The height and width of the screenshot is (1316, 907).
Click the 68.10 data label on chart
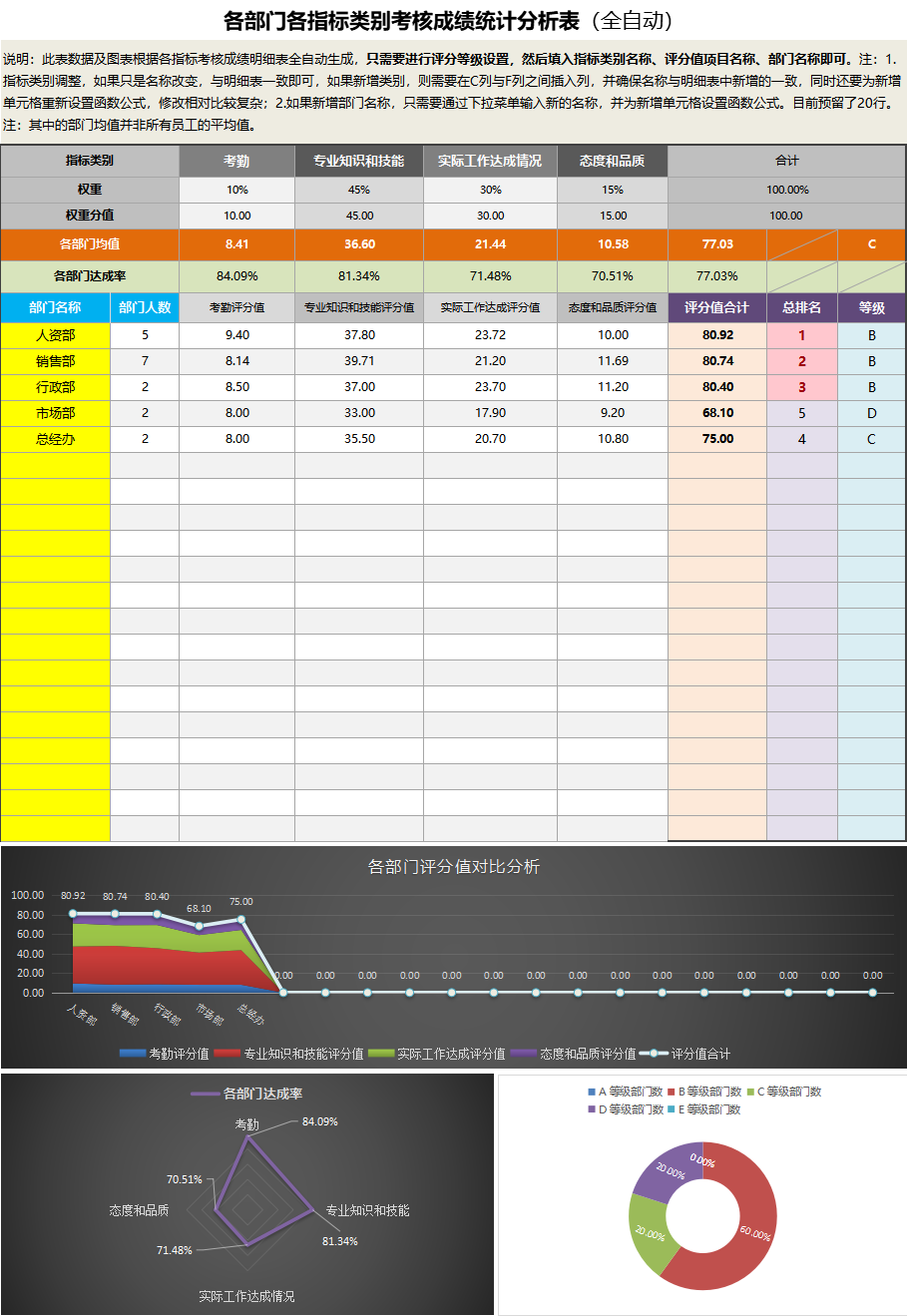[x=199, y=908]
